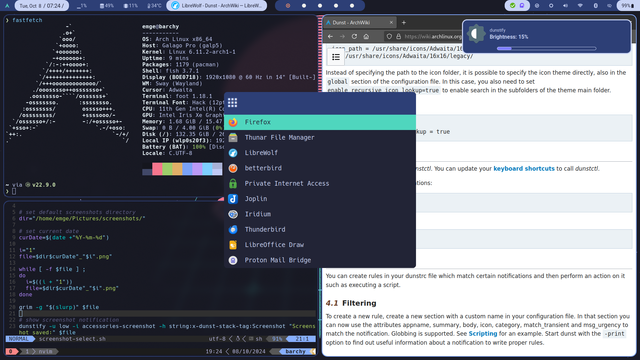Open Thunar File Manager from the launcher
This screenshot has width=640, height=360.
[x=320, y=138]
